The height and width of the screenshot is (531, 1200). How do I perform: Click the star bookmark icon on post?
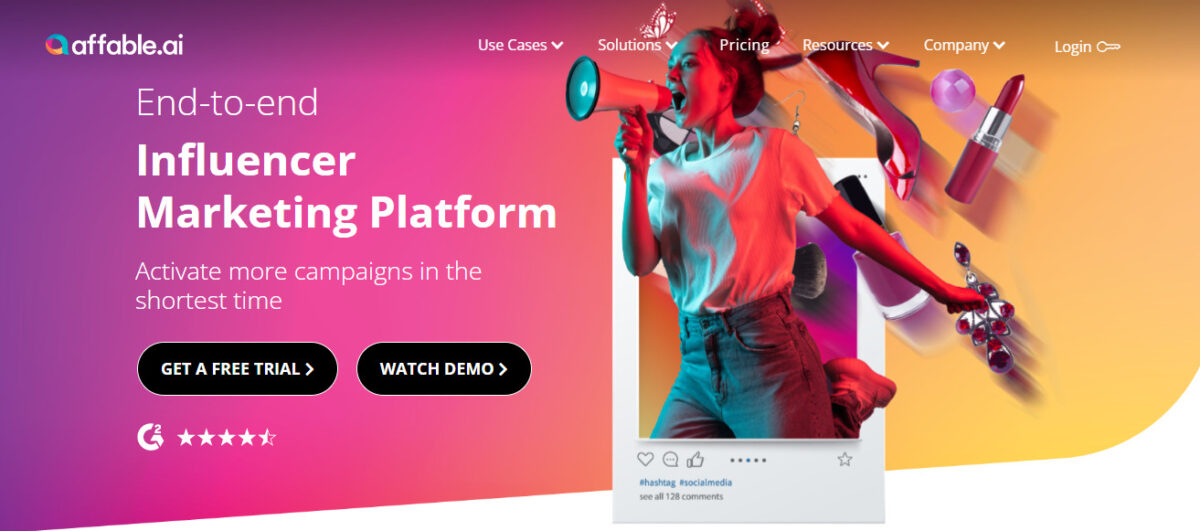pyautogui.click(x=845, y=459)
